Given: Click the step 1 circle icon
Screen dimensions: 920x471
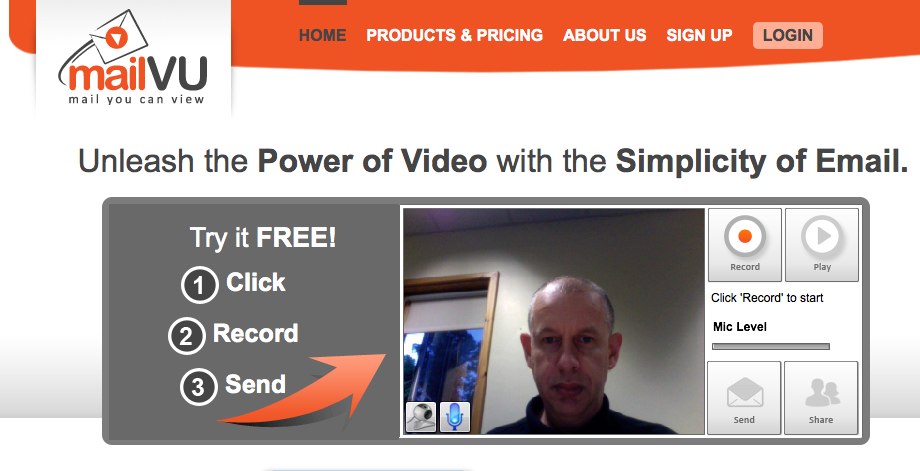Looking at the screenshot, I should click(x=199, y=285).
